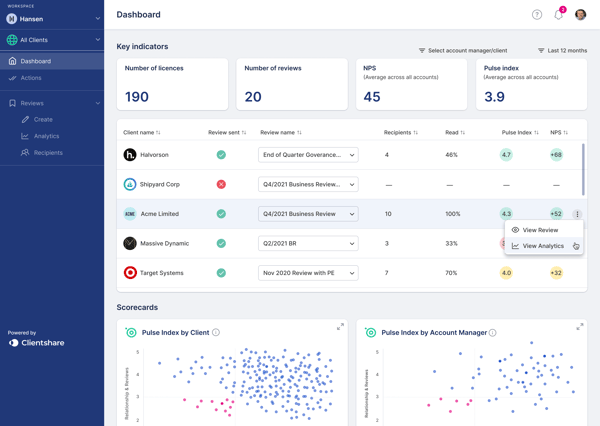Click Halvorson's green review sent check

(x=221, y=155)
